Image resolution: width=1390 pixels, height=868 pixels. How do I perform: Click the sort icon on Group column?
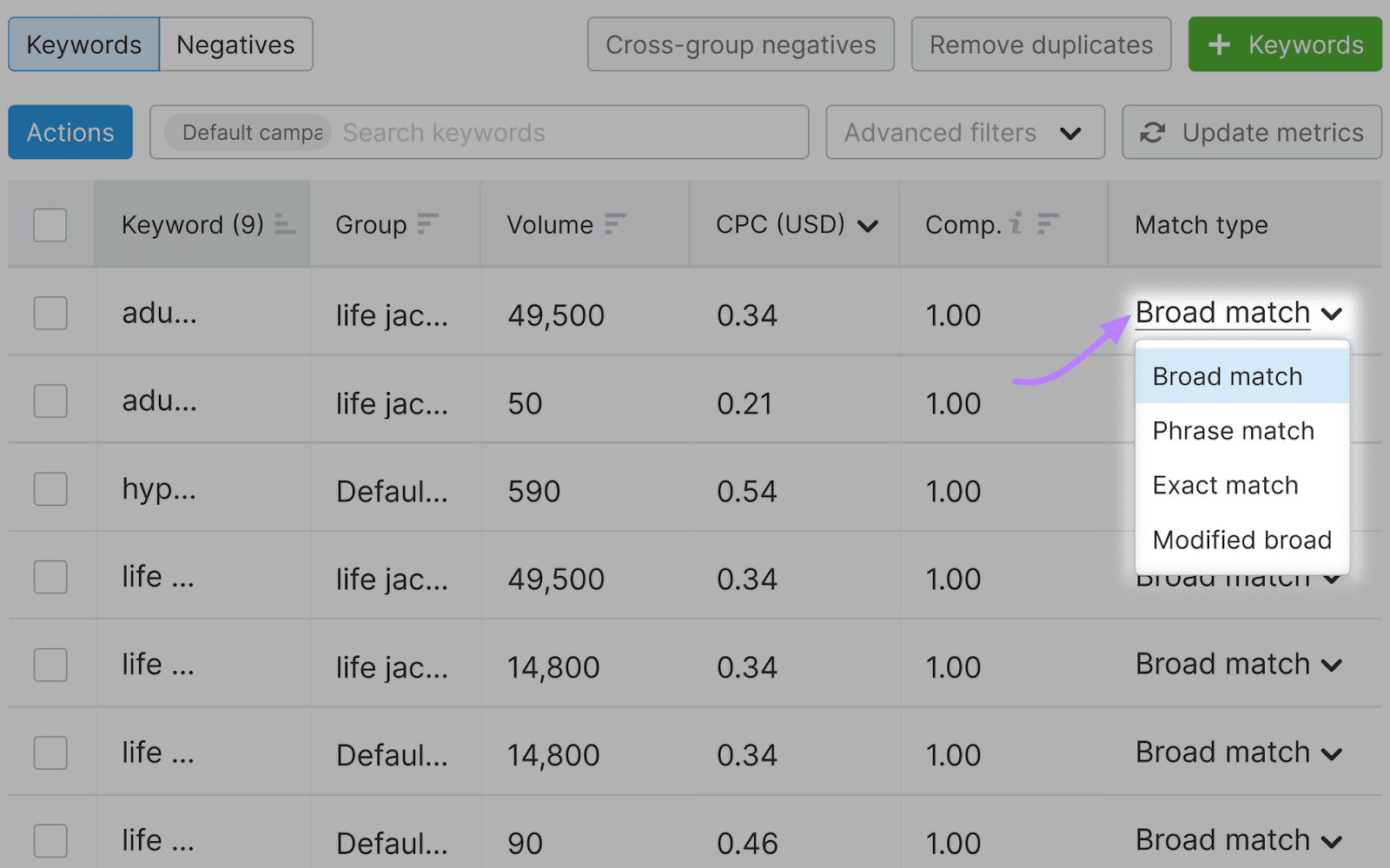click(426, 223)
